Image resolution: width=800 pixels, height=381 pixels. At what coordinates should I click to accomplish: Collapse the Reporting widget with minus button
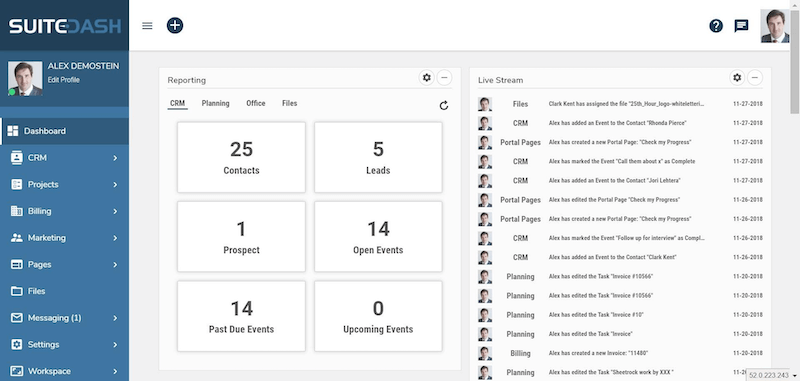pyautogui.click(x=444, y=78)
